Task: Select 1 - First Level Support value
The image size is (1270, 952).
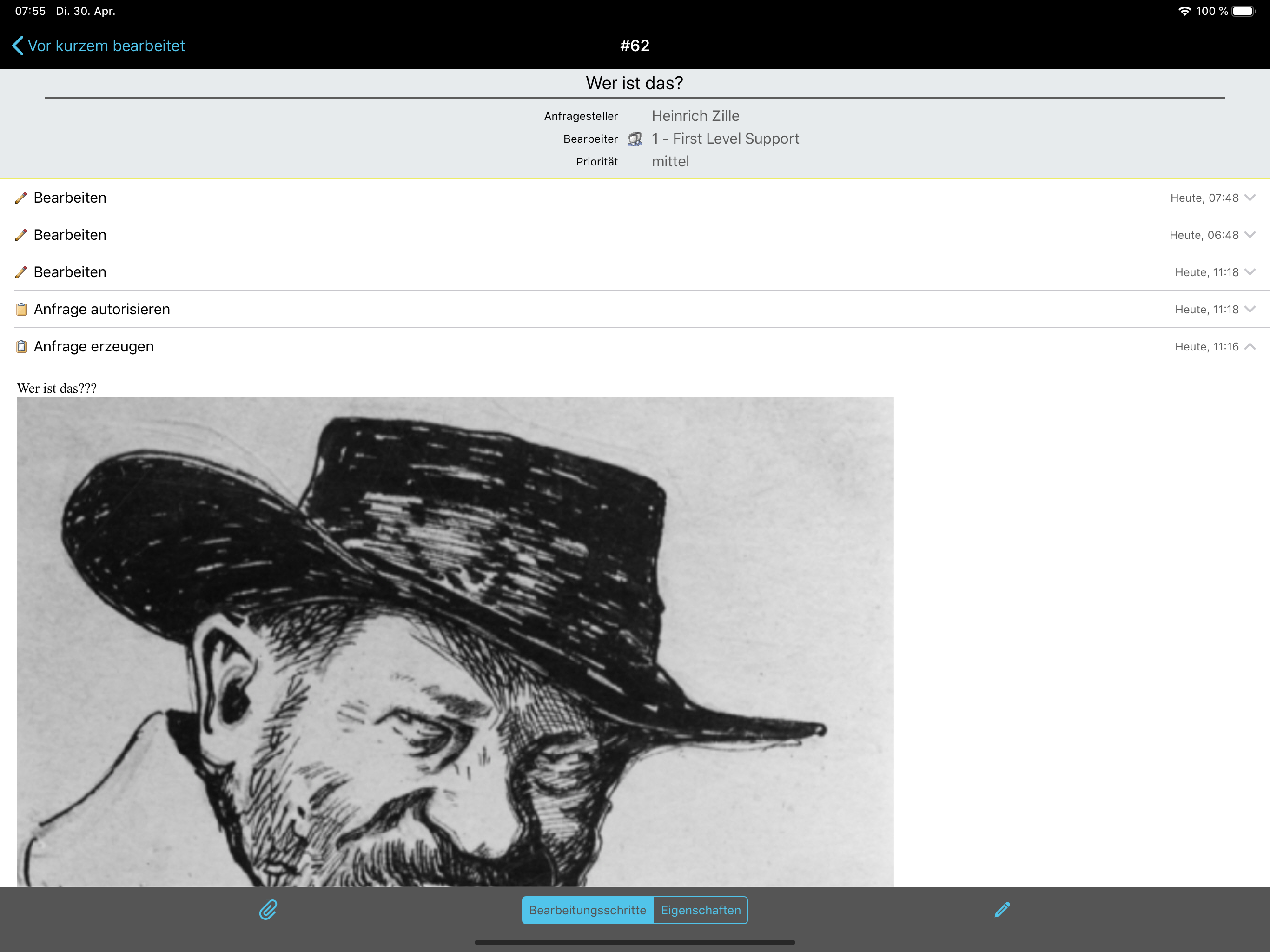Action: (x=725, y=139)
